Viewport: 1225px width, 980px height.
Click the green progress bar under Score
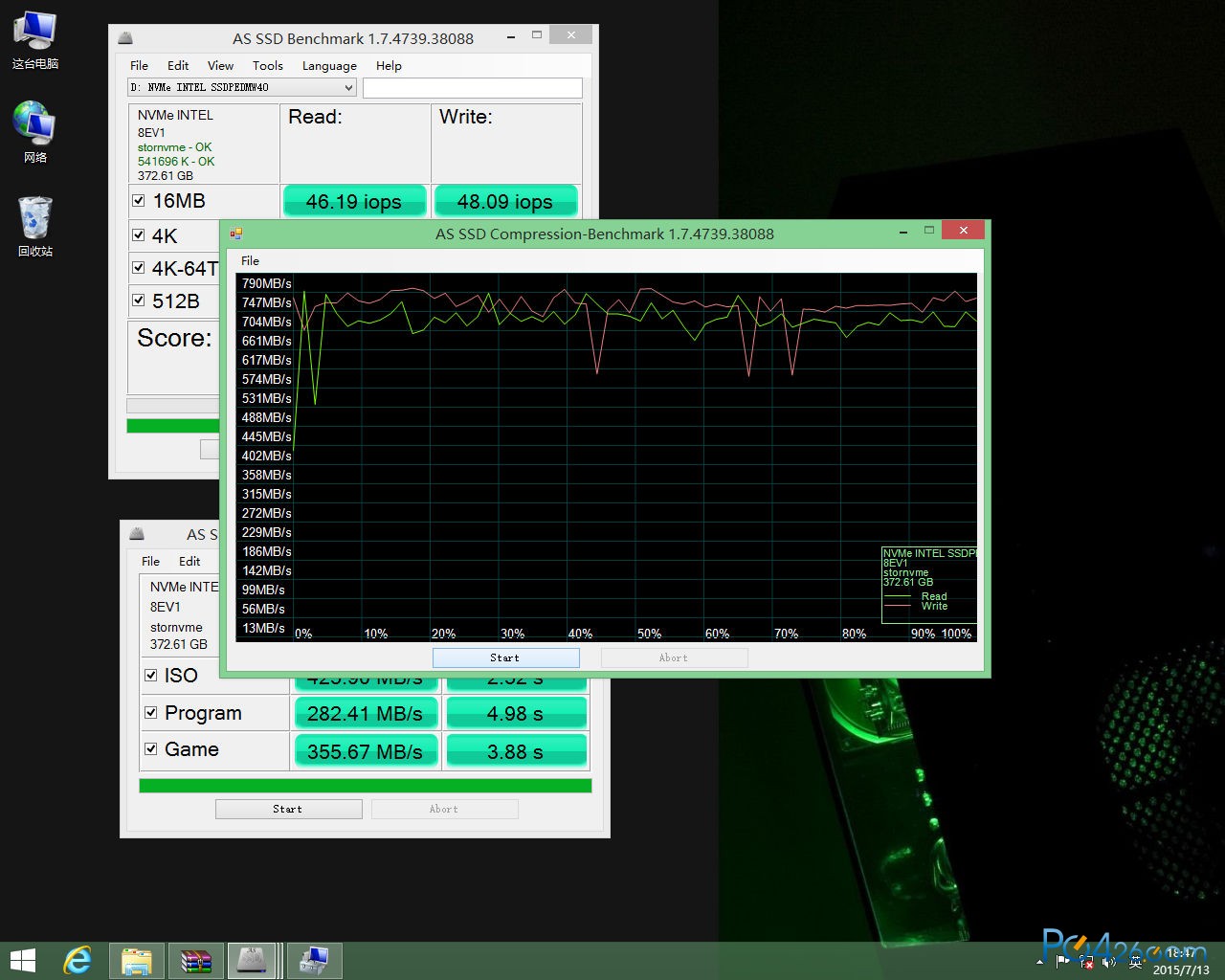click(x=173, y=425)
